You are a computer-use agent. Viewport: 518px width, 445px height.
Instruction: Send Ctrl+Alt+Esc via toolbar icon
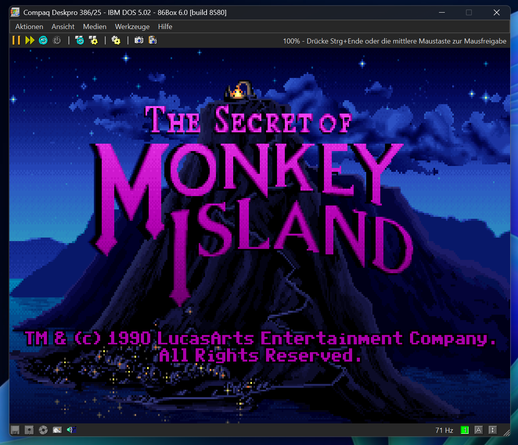click(x=94, y=40)
